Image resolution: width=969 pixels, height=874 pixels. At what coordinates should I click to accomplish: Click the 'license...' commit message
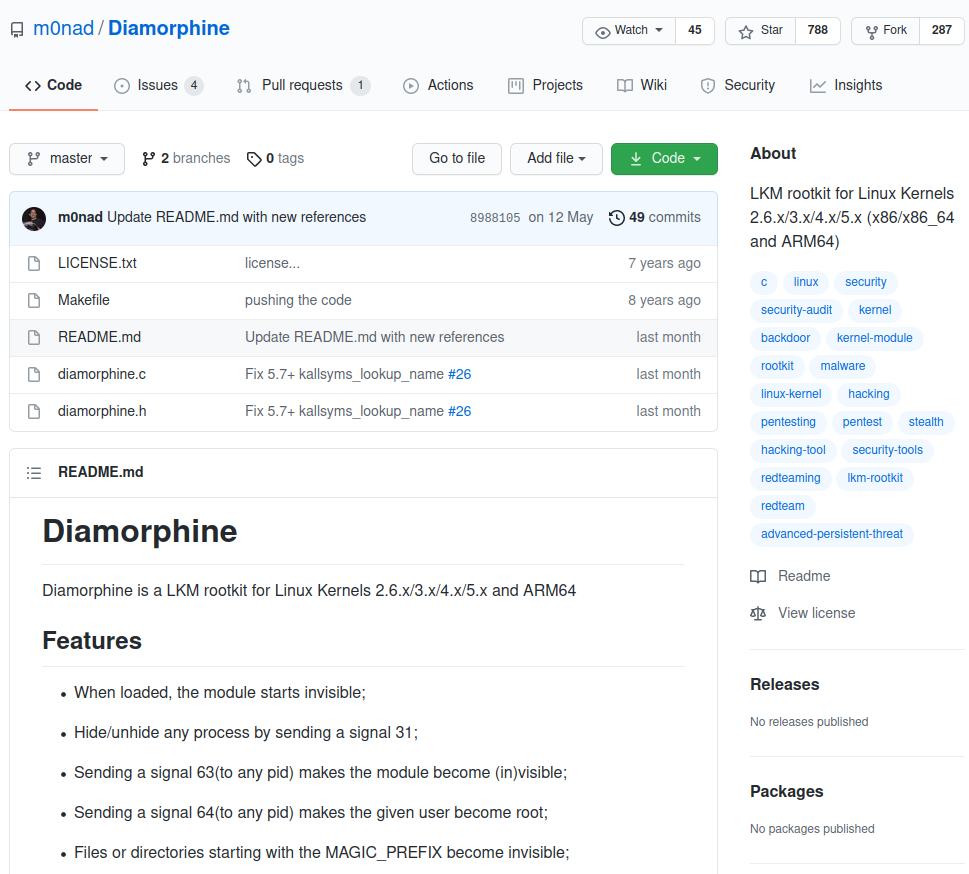[272, 263]
